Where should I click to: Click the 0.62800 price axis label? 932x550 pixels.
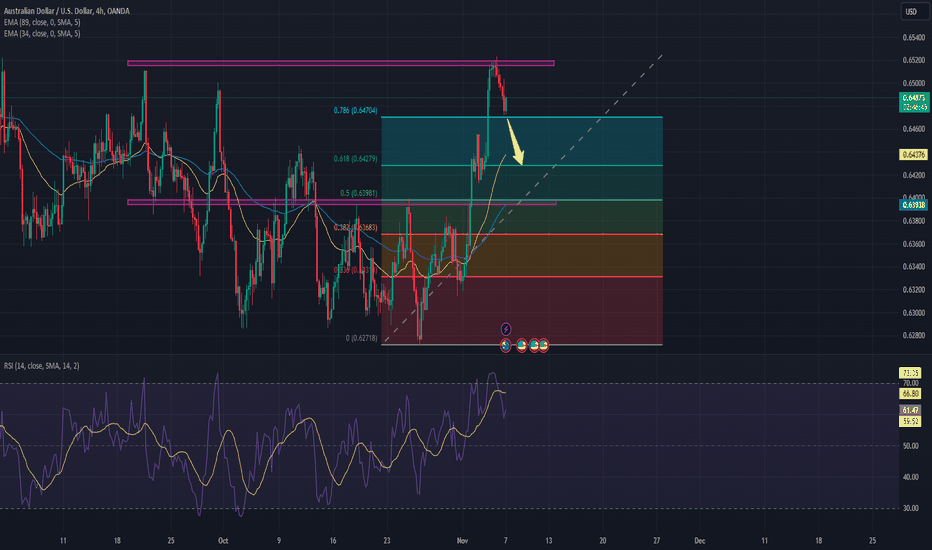(x=914, y=335)
